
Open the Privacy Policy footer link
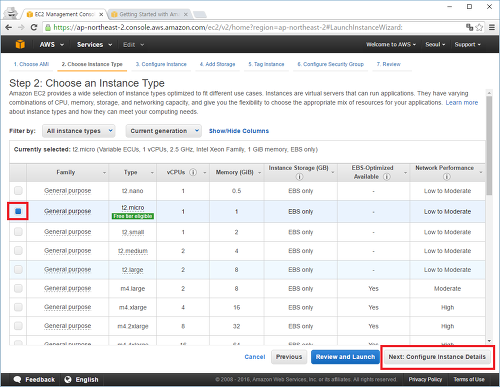coord(425,379)
